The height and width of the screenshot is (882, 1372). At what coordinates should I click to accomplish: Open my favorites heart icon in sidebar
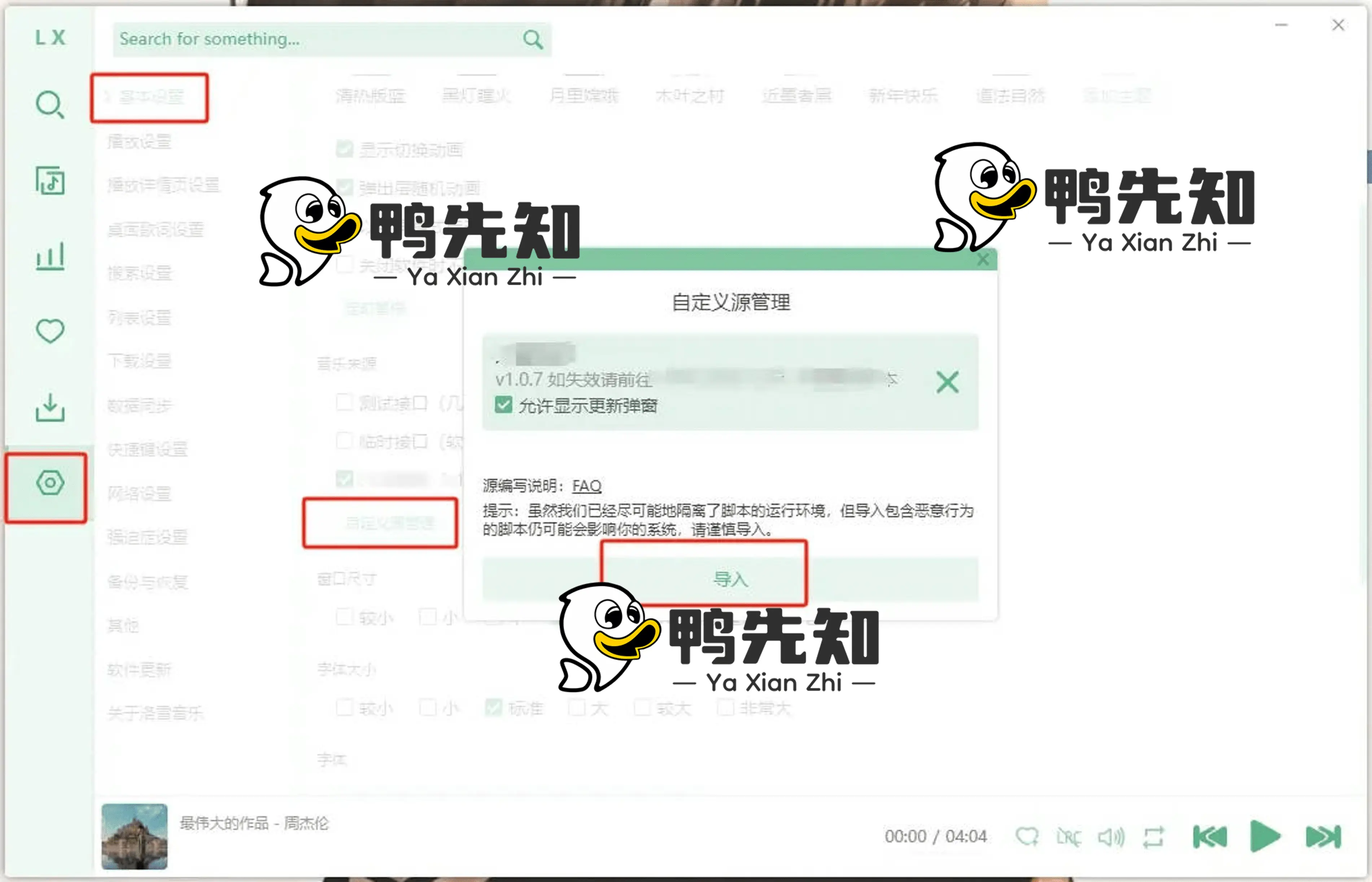pyautogui.click(x=50, y=330)
